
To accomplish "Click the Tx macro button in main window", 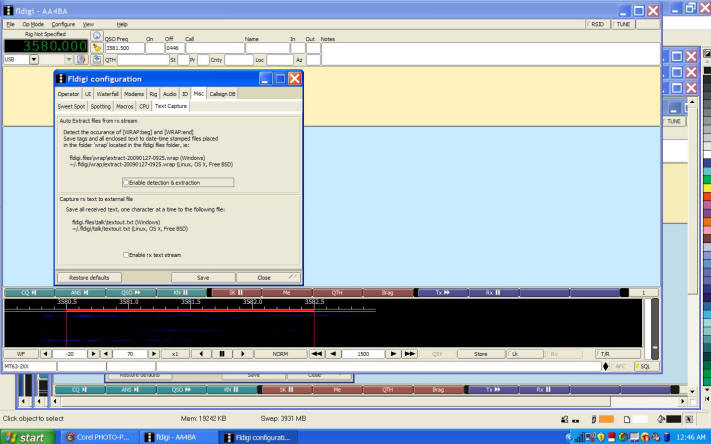I will (443, 293).
